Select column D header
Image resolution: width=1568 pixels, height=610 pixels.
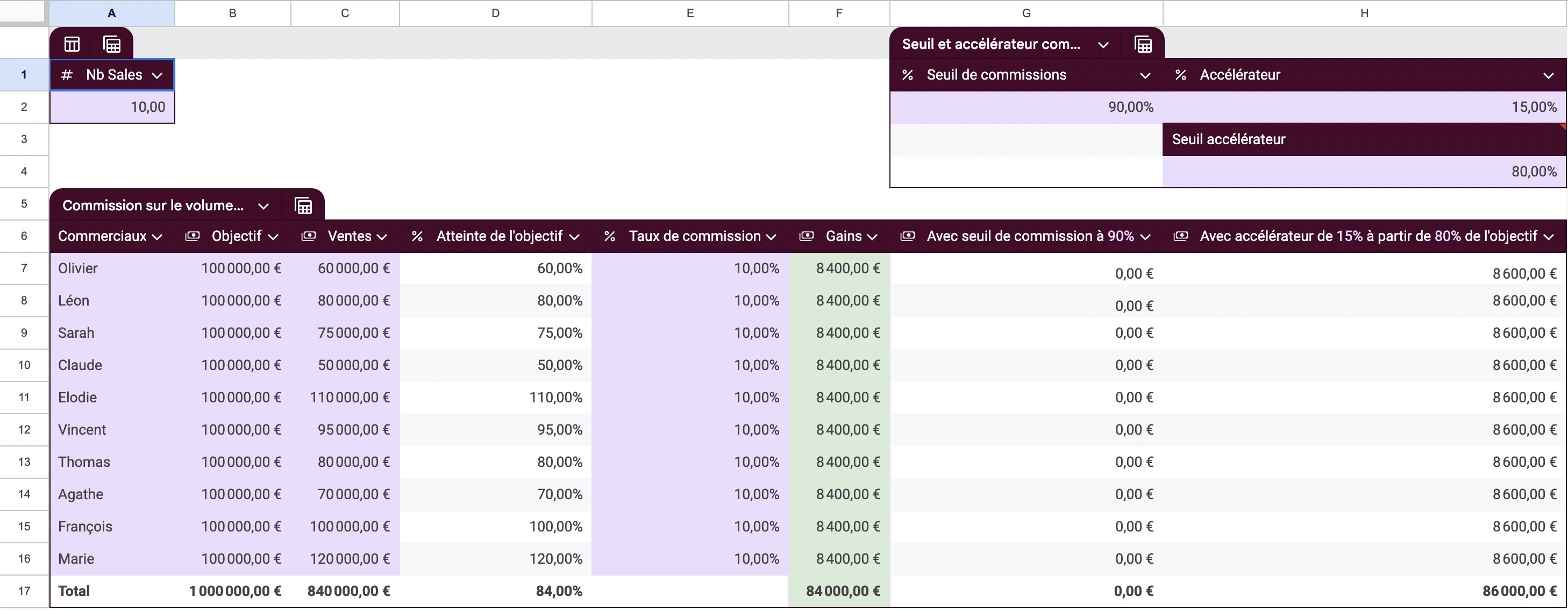click(x=495, y=13)
